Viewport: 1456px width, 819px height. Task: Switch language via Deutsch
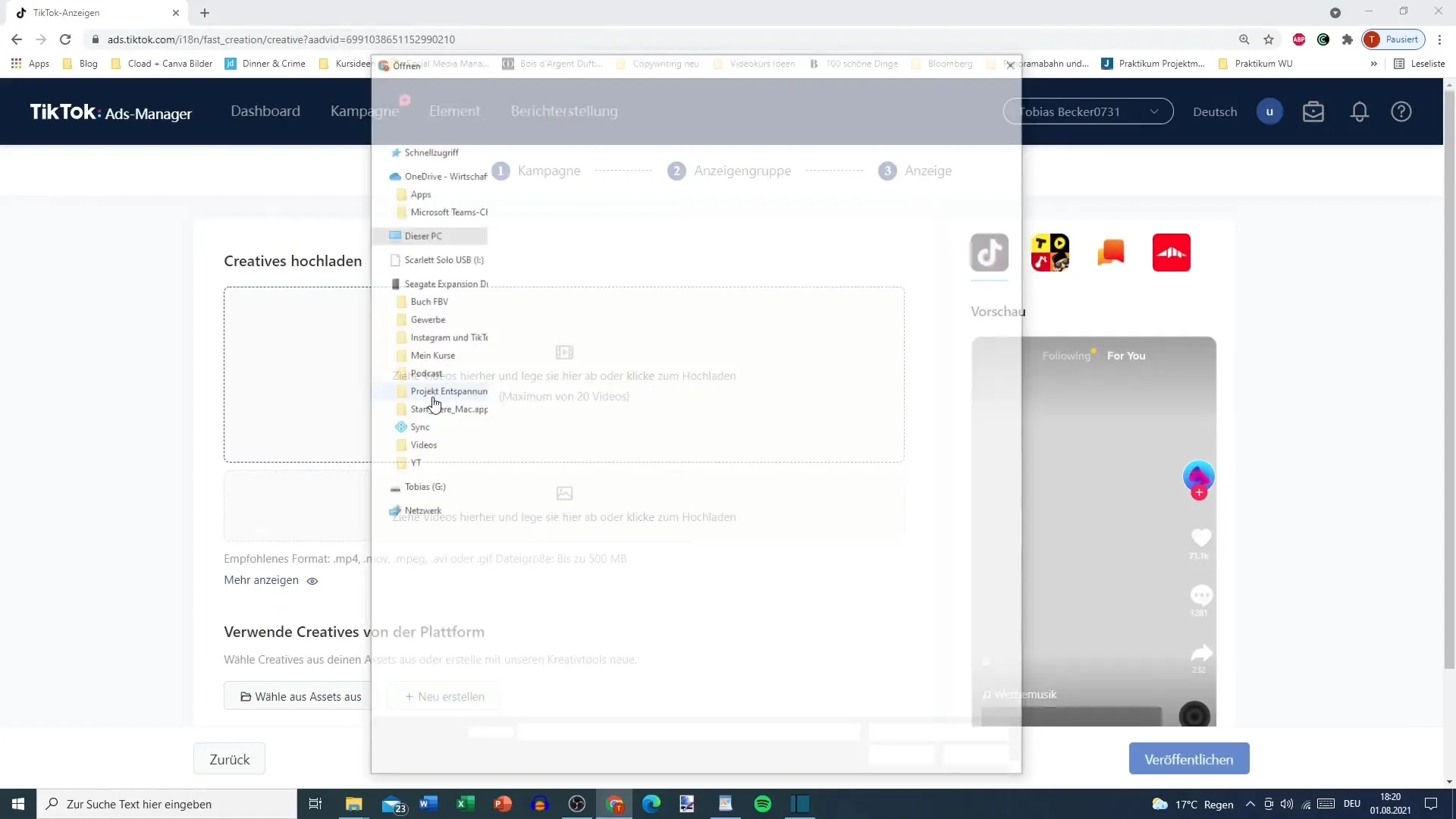(x=1214, y=111)
